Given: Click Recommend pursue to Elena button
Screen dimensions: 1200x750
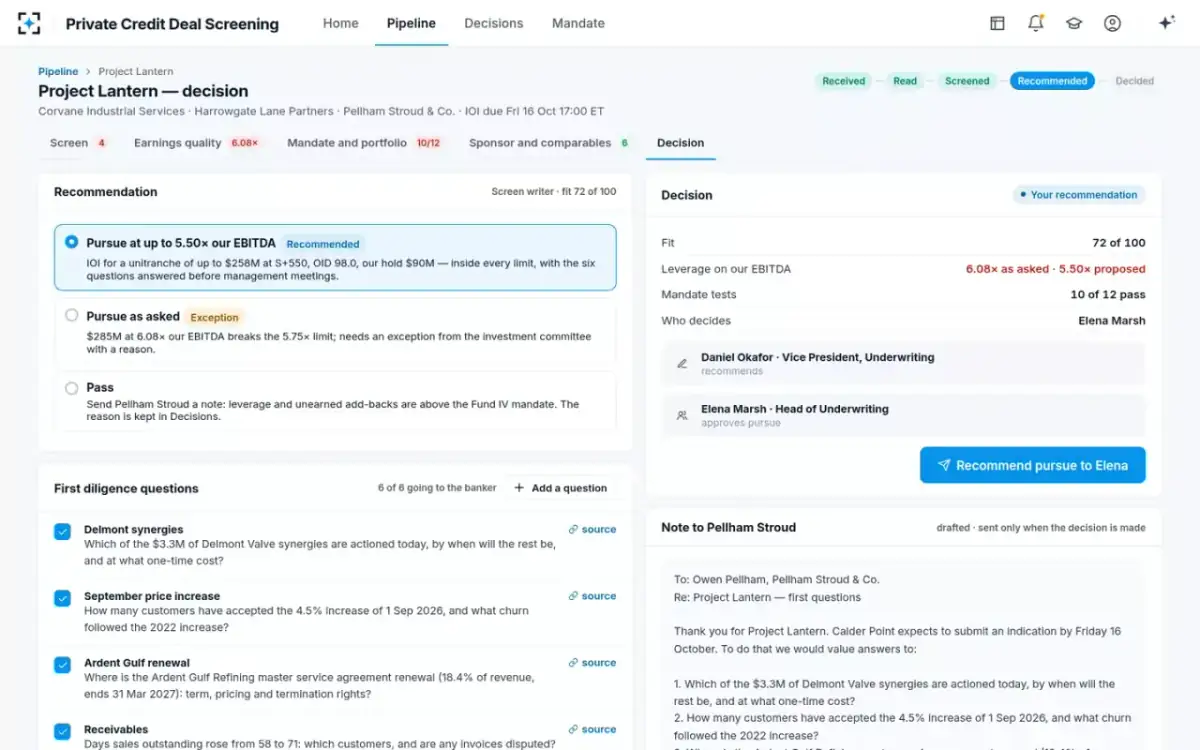Looking at the screenshot, I should pyautogui.click(x=1032, y=465).
